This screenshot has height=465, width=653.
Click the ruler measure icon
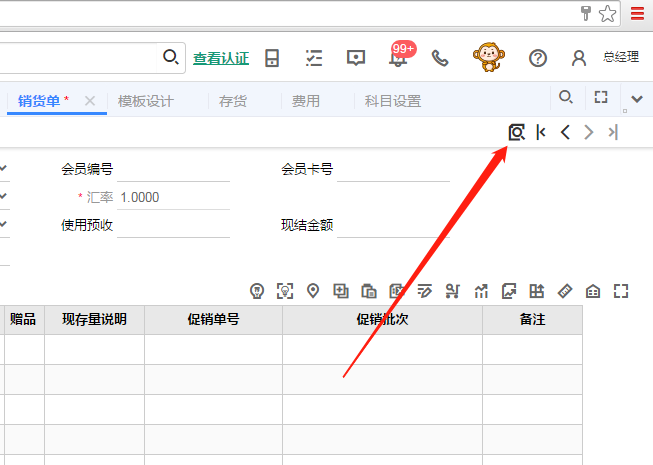click(565, 291)
